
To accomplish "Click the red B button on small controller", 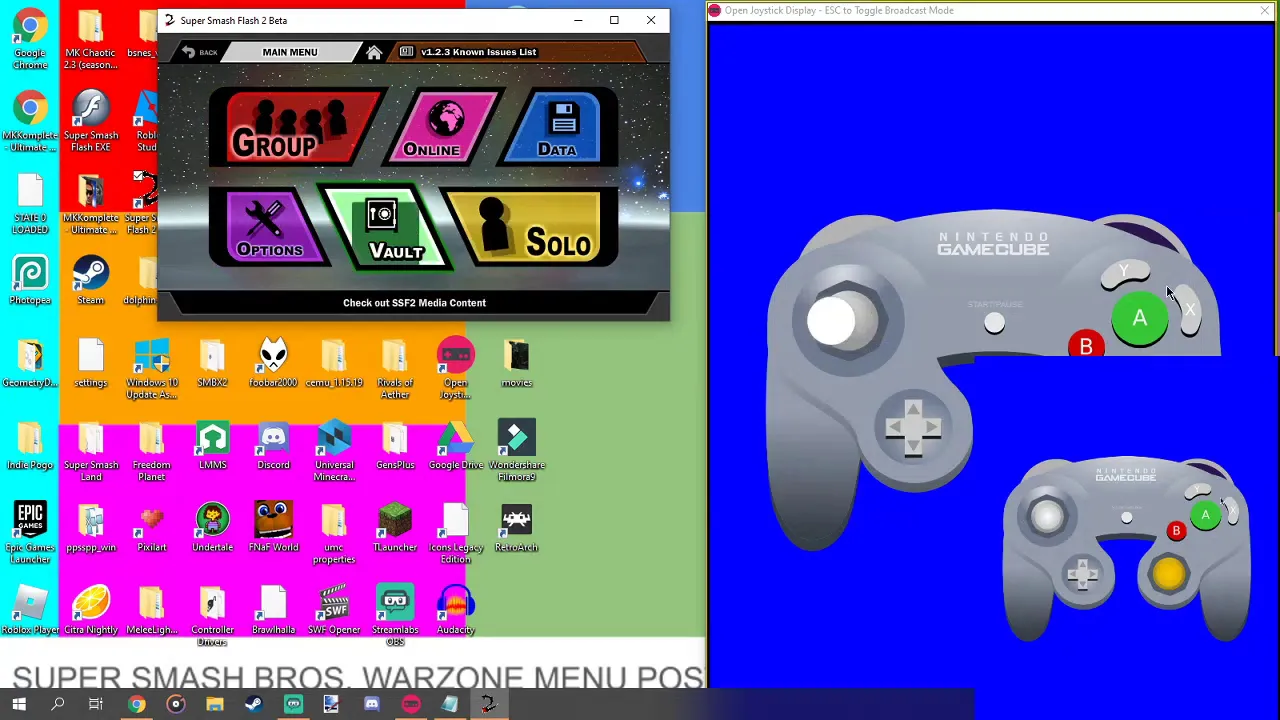I will pyautogui.click(x=1176, y=531).
